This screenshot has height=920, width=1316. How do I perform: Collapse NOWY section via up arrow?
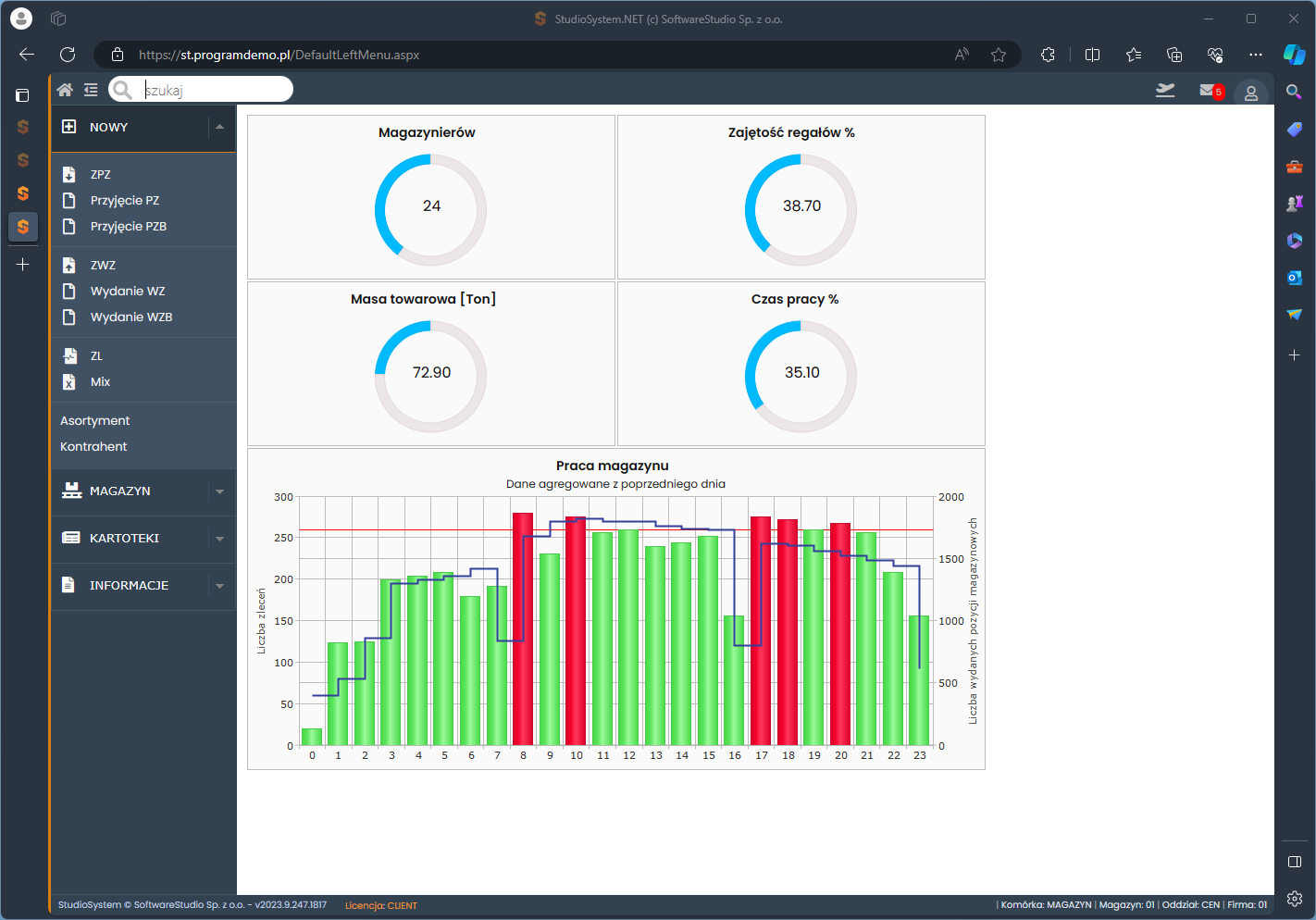[219, 127]
